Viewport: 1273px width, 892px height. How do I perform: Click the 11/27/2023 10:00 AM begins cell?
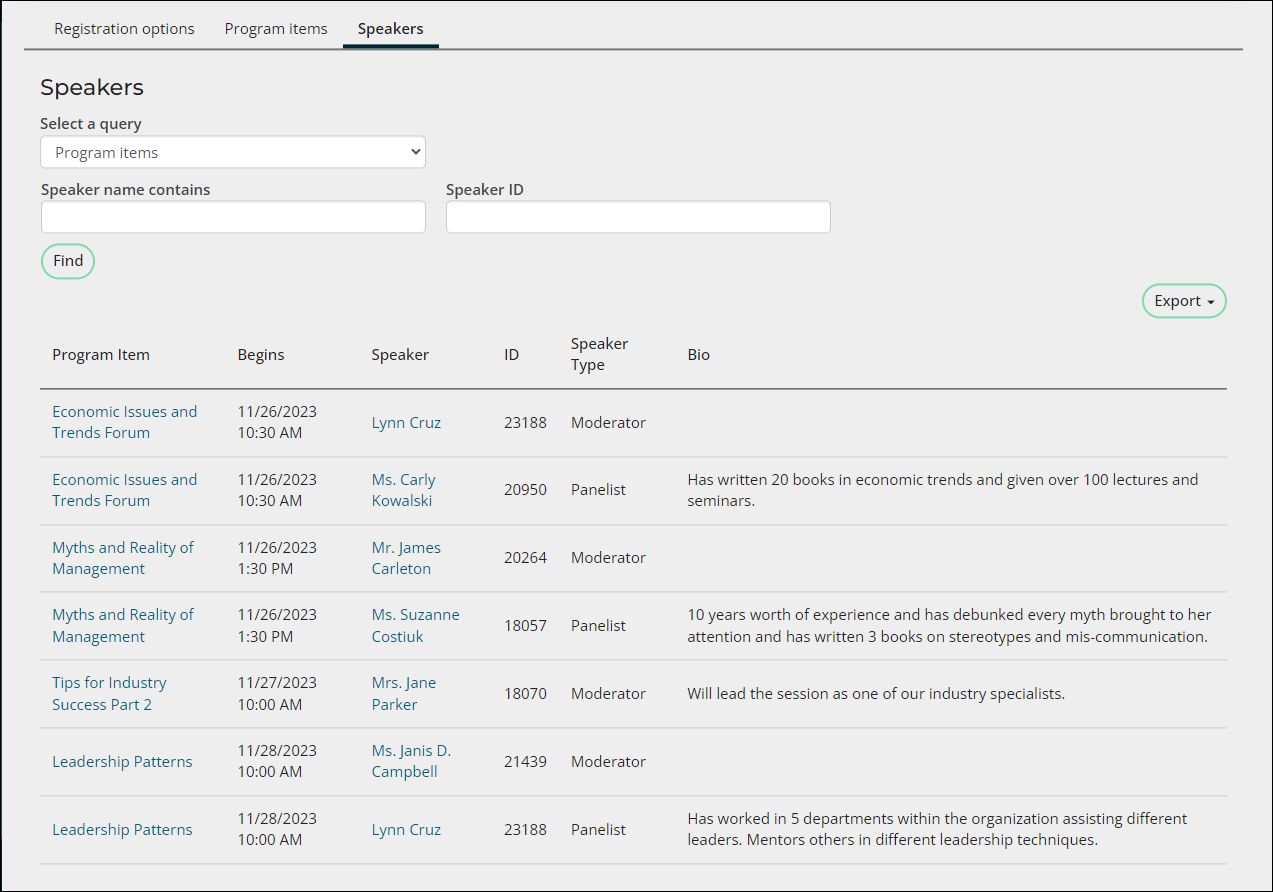[277, 693]
